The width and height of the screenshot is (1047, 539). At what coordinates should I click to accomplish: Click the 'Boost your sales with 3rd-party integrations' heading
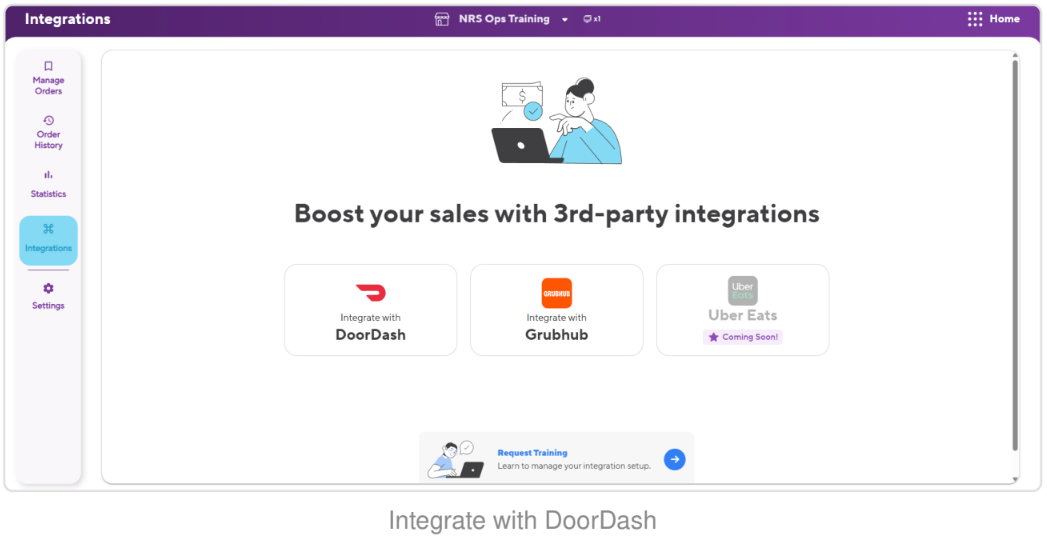(x=557, y=214)
